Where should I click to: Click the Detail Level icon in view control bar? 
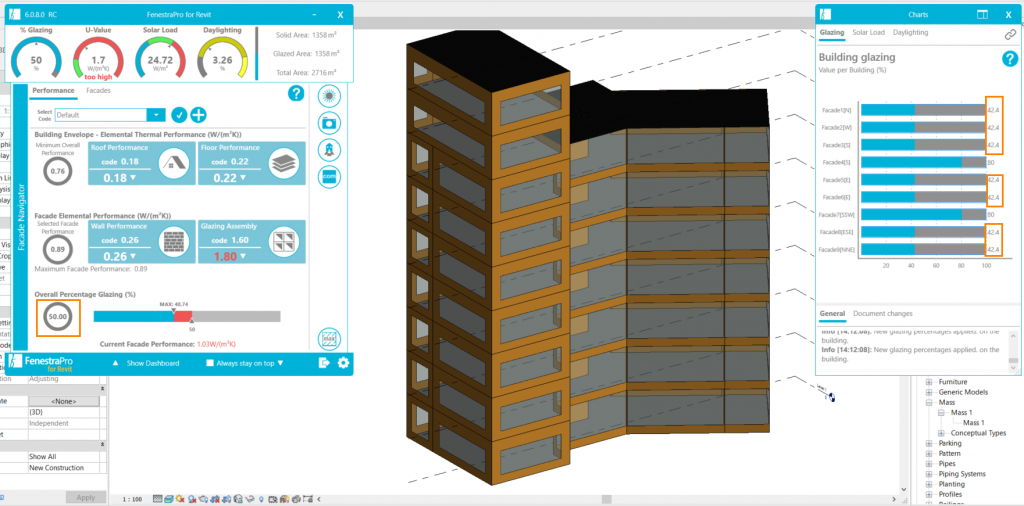pos(157,499)
